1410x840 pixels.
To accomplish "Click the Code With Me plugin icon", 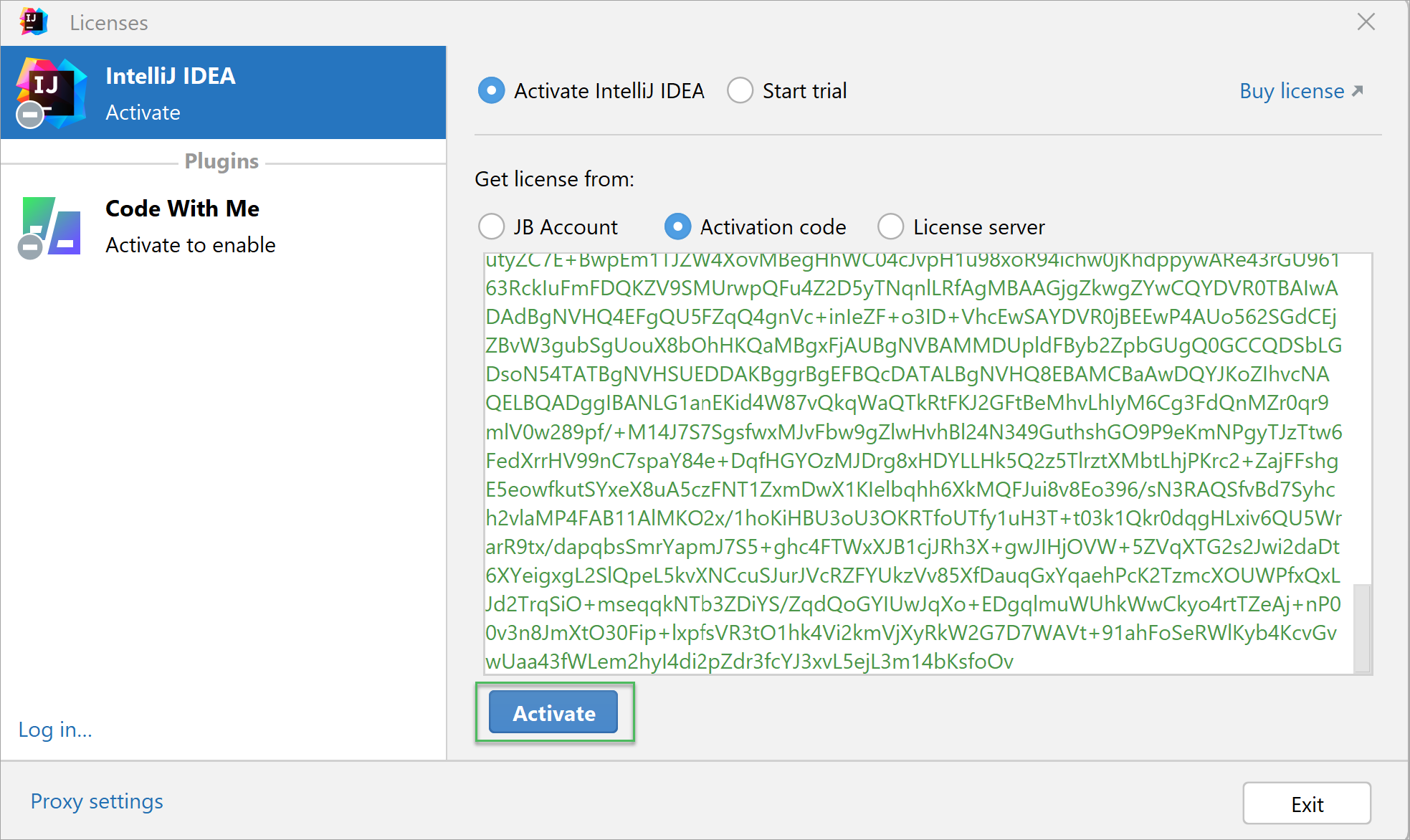I will [x=50, y=226].
